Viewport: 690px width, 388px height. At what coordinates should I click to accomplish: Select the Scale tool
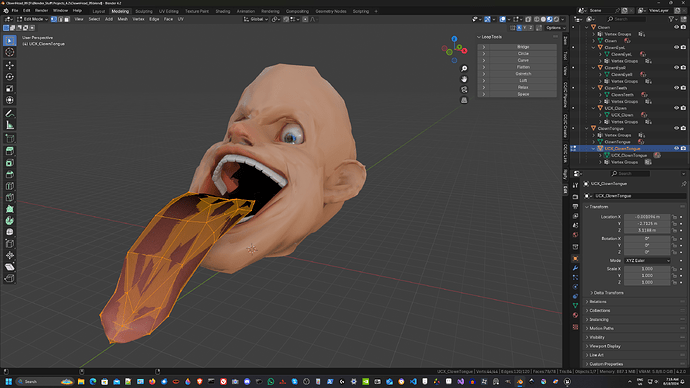10,88
